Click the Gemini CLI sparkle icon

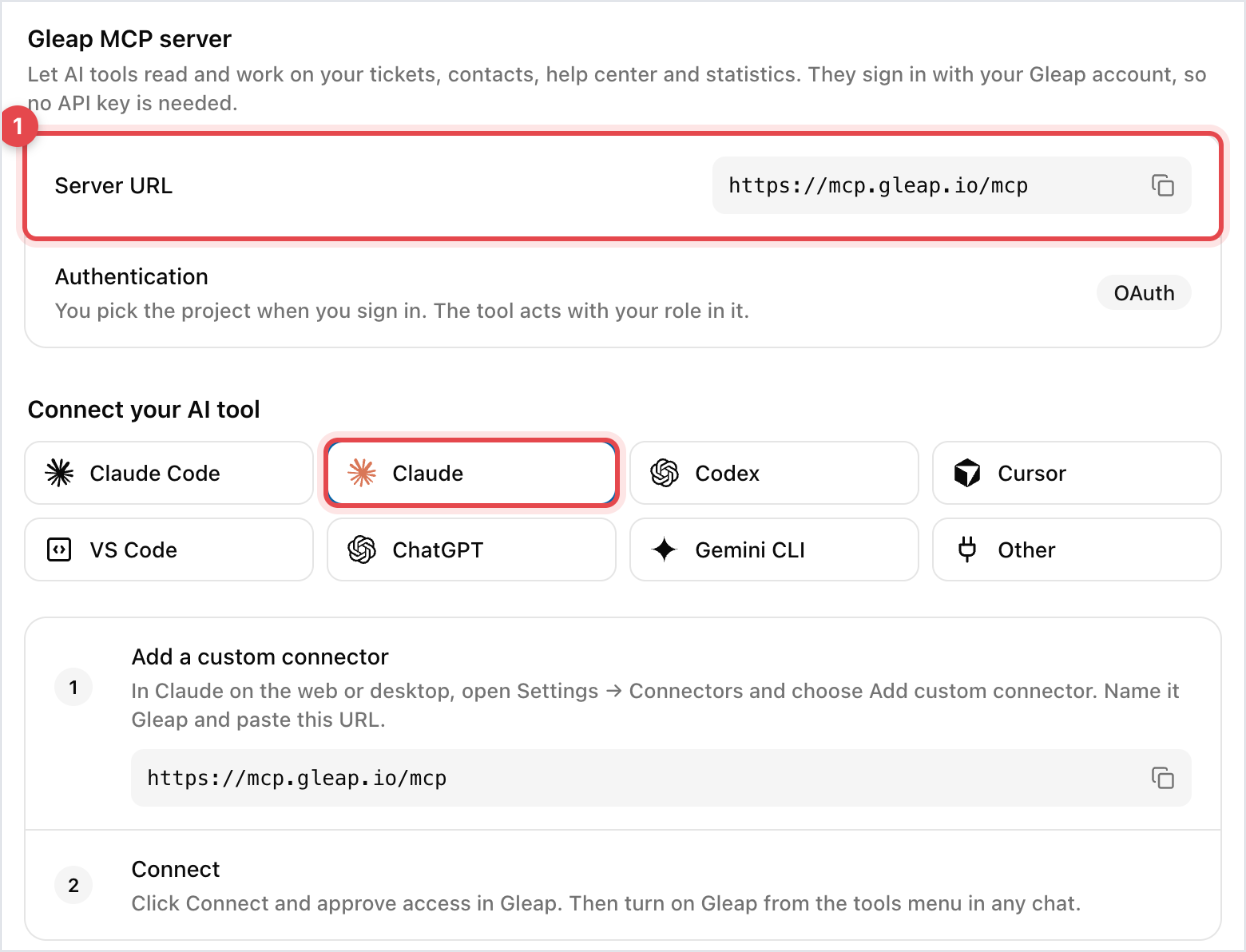(665, 549)
